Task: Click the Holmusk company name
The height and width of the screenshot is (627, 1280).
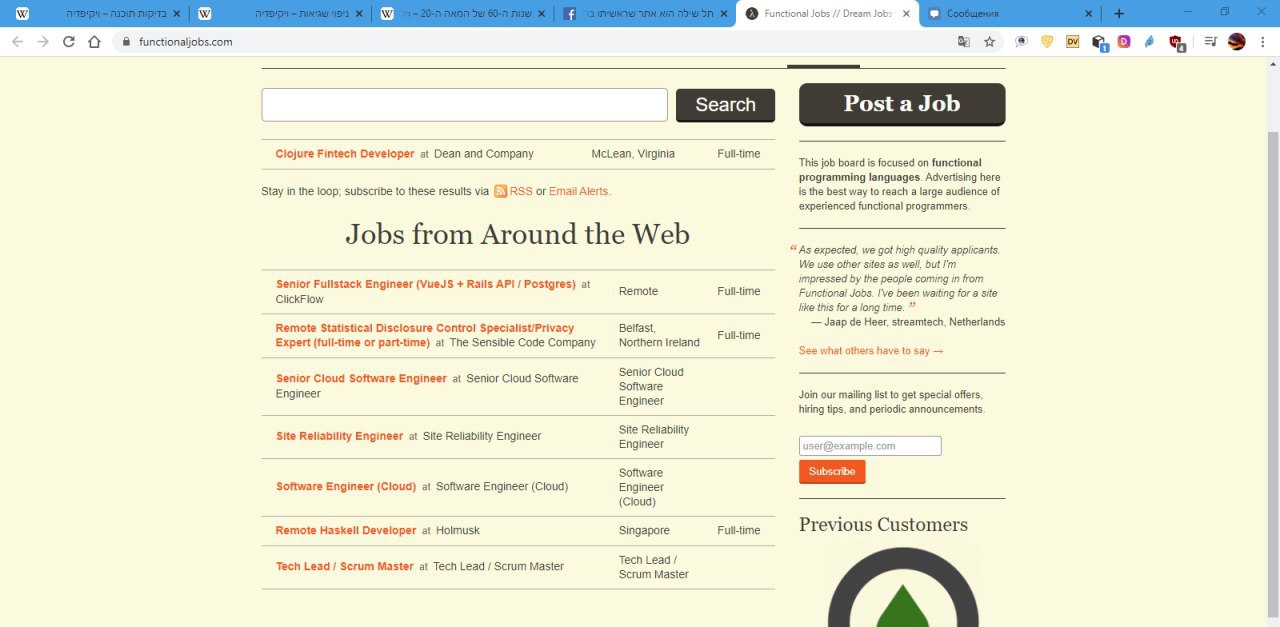Action: click(458, 530)
